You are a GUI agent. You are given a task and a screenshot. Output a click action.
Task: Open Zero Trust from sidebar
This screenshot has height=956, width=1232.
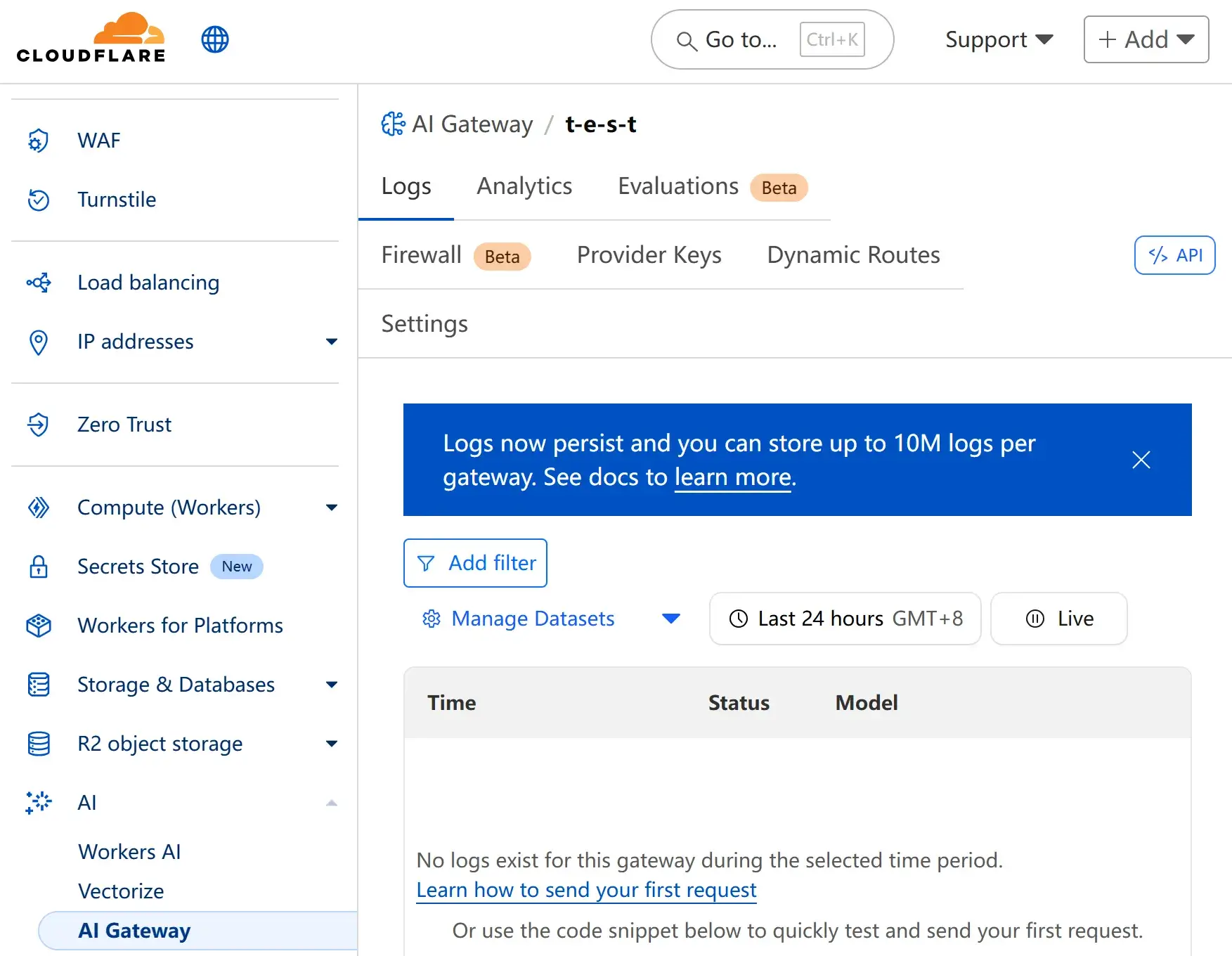124,425
